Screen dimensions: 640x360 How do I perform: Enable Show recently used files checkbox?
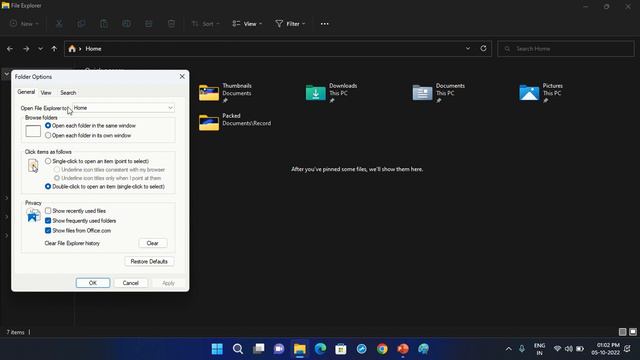point(48,211)
